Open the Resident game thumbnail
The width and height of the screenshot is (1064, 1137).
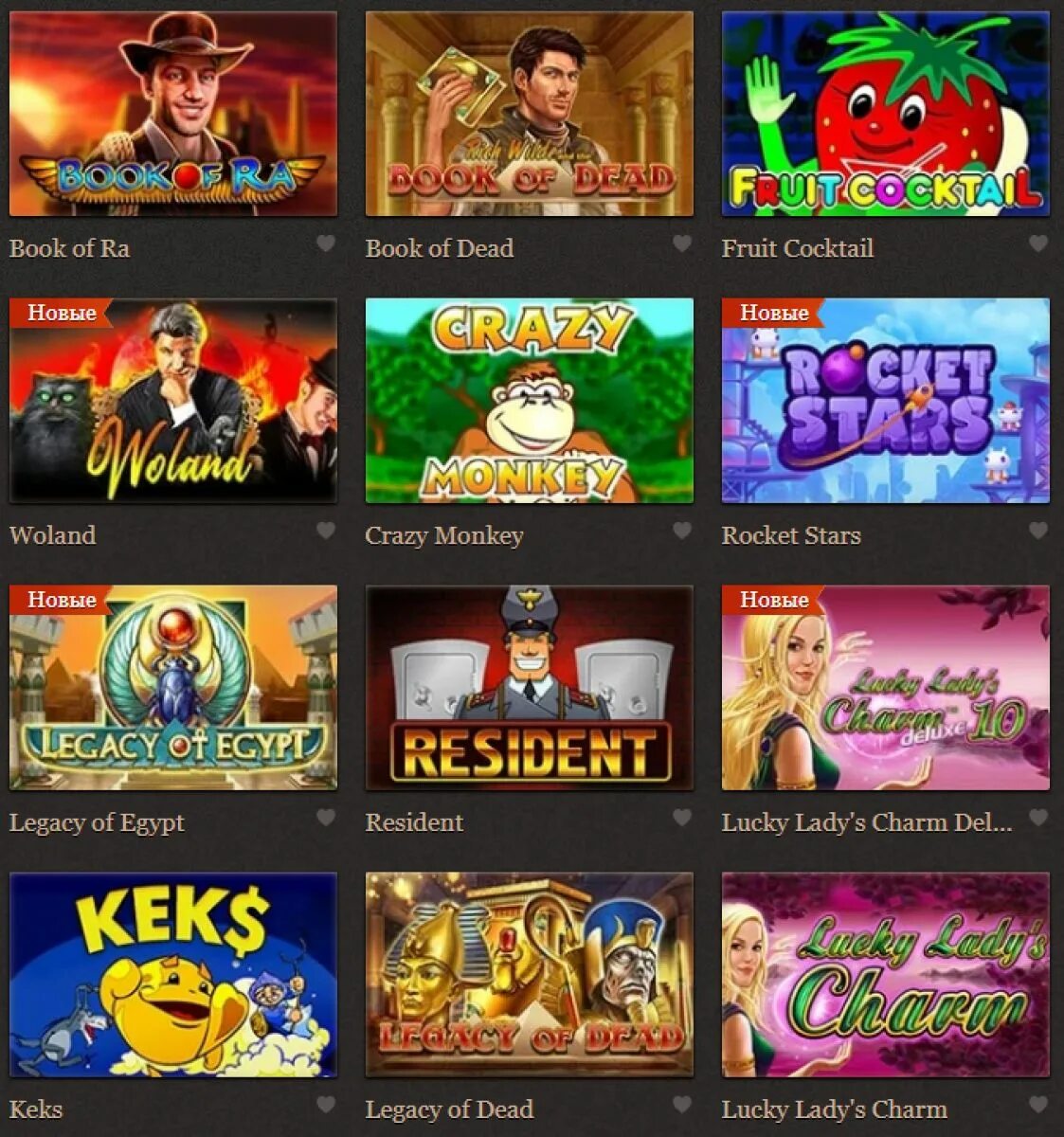[530, 688]
